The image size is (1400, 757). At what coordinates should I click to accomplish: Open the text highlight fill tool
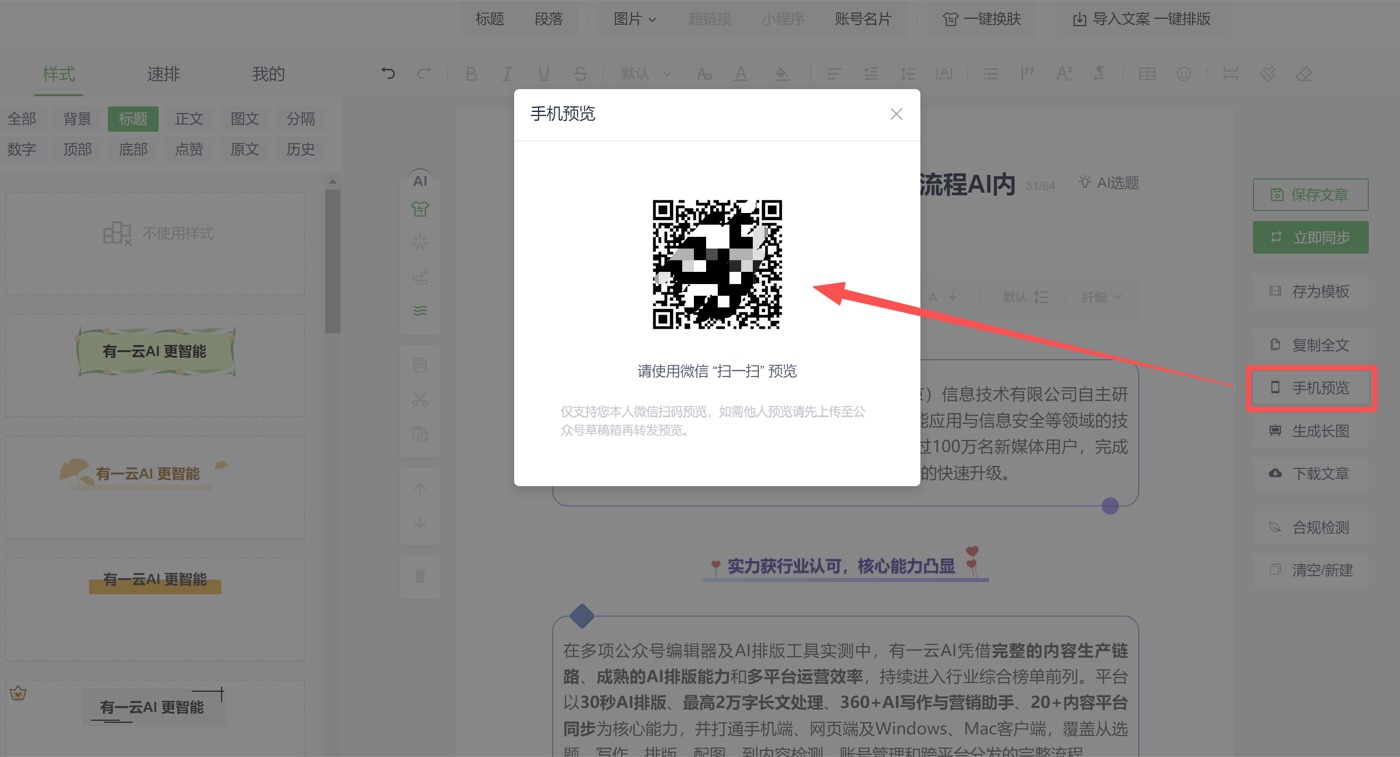click(782, 74)
